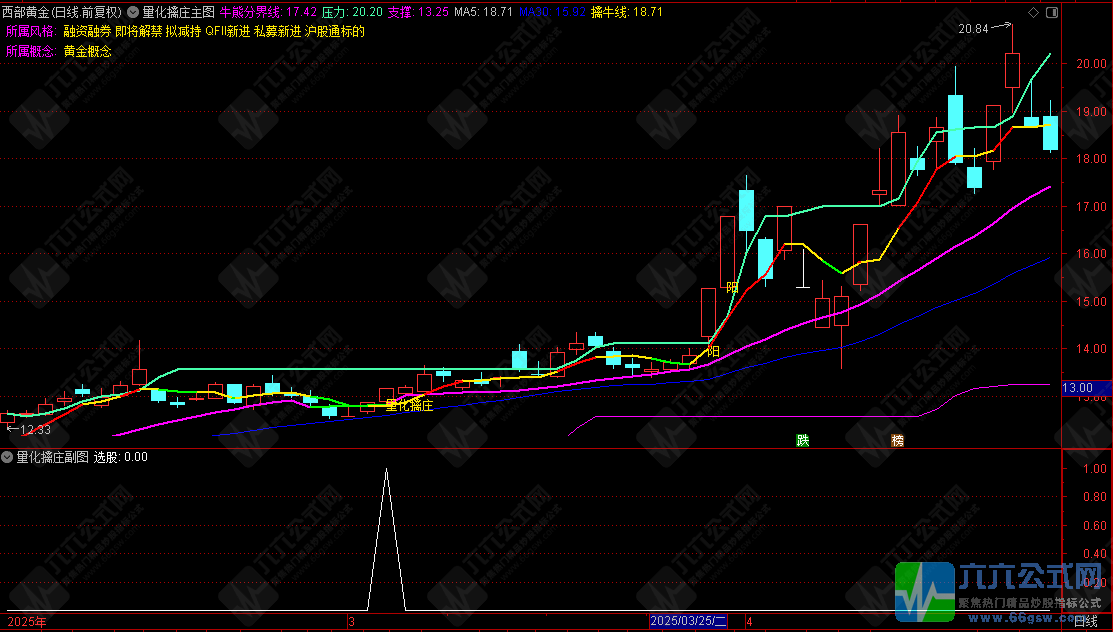Click the 2025年 label on time axis
1113x632 pixels.
coord(27,622)
